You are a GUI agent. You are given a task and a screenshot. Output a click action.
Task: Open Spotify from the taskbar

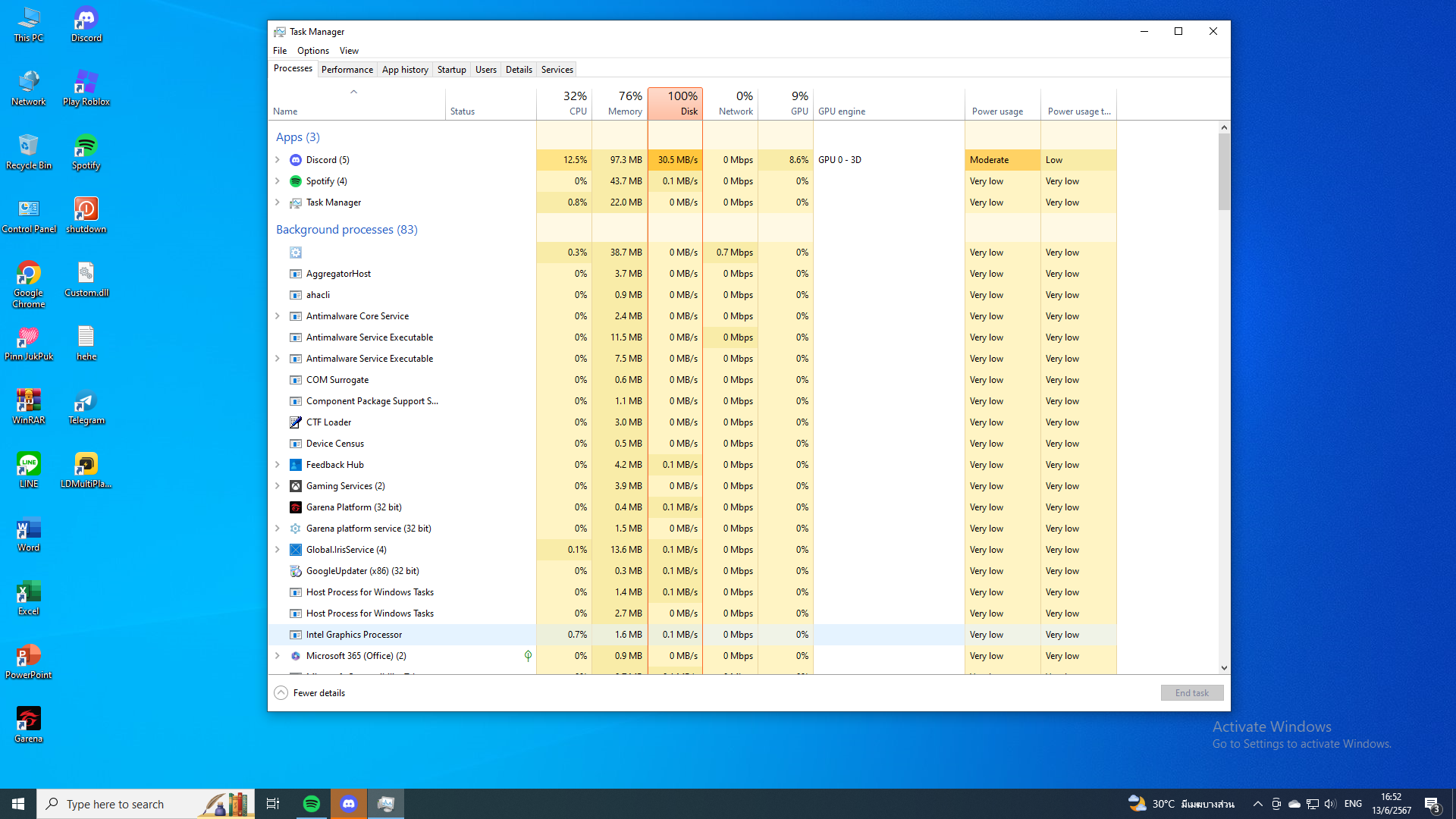[x=312, y=804]
